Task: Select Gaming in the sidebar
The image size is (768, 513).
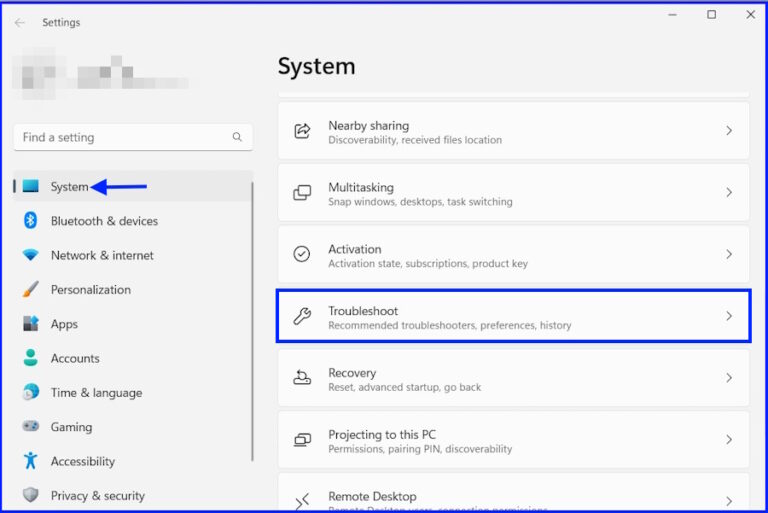Action: point(133,427)
